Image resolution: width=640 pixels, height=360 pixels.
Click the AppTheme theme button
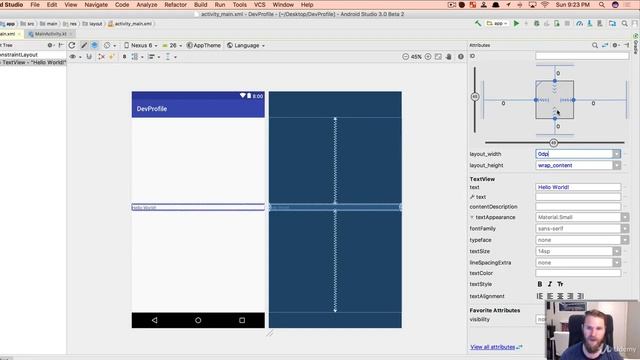[204, 45]
